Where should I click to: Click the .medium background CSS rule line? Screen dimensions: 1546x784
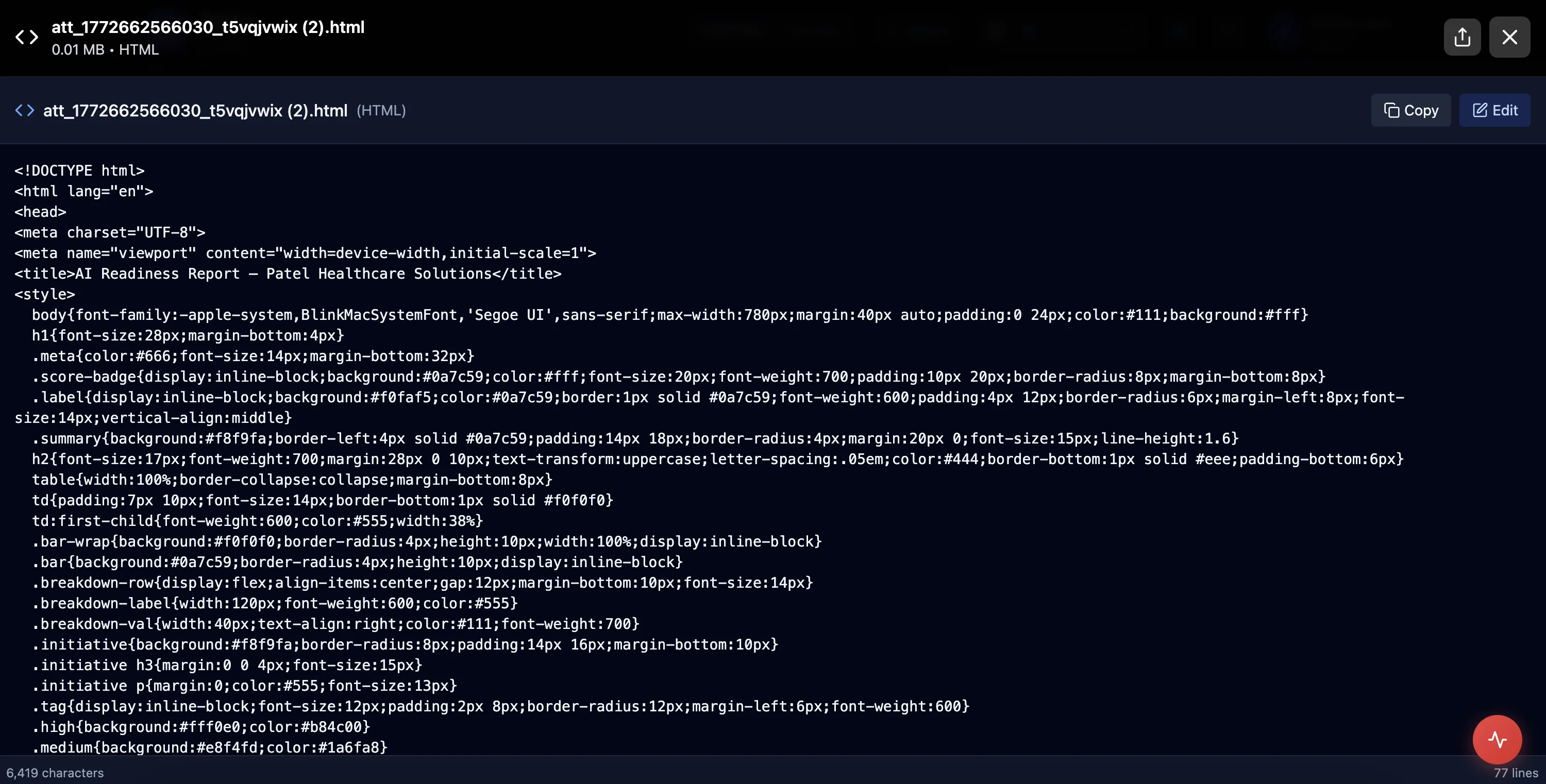[x=209, y=747]
